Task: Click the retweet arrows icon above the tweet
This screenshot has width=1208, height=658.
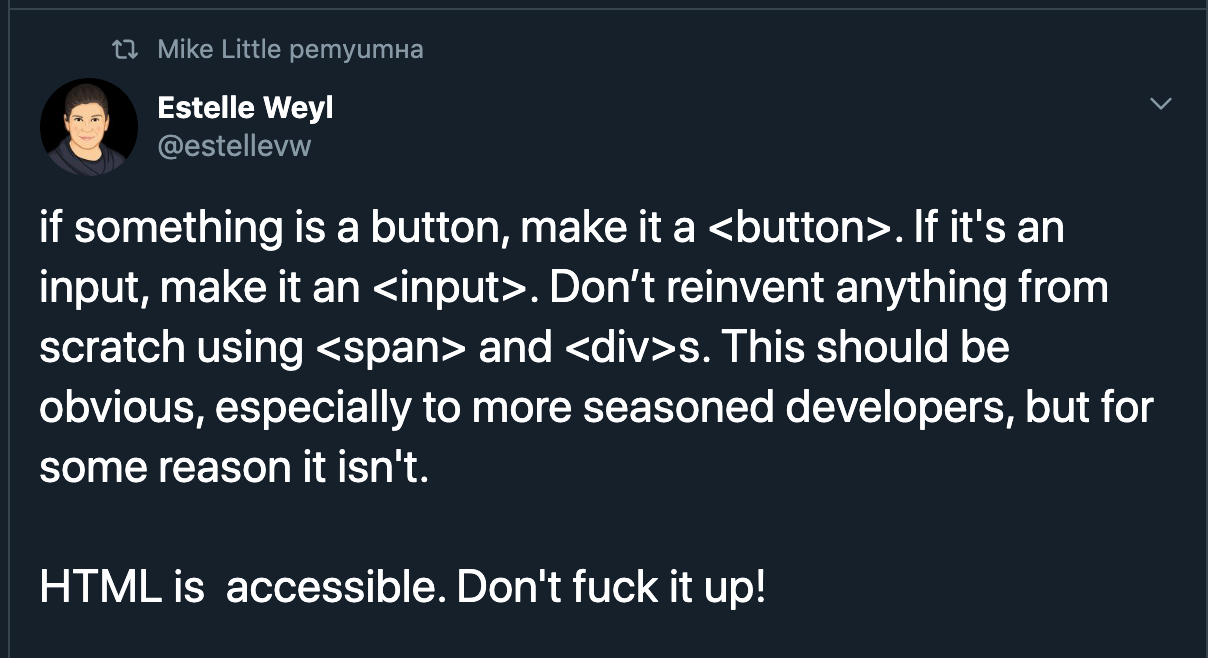Action: pos(126,49)
